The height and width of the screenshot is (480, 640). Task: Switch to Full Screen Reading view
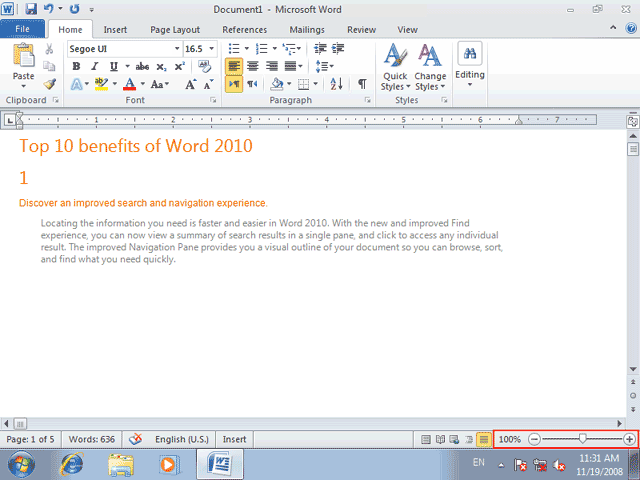440,440
